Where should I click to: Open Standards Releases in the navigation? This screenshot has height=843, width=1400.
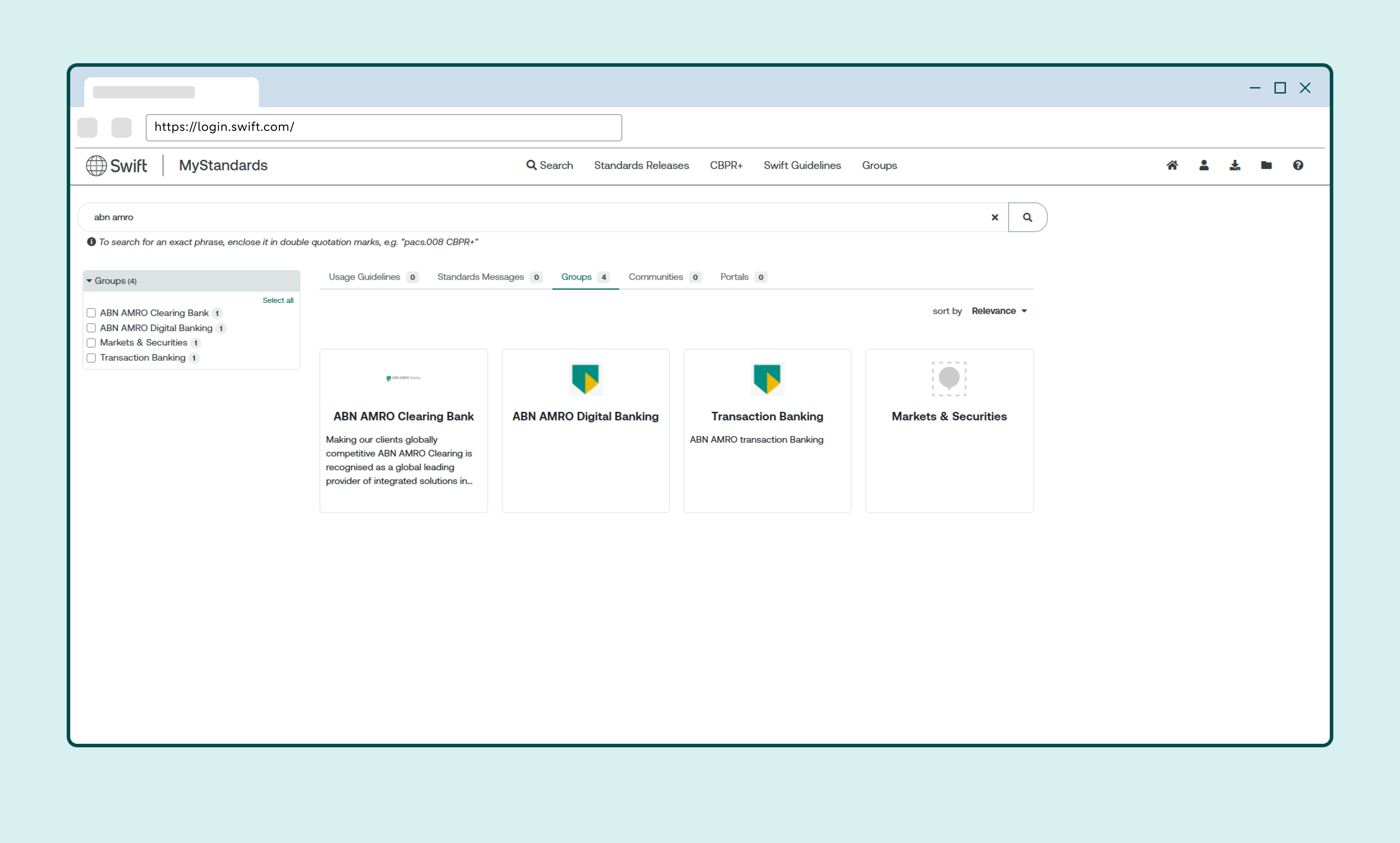coord(642,165)
